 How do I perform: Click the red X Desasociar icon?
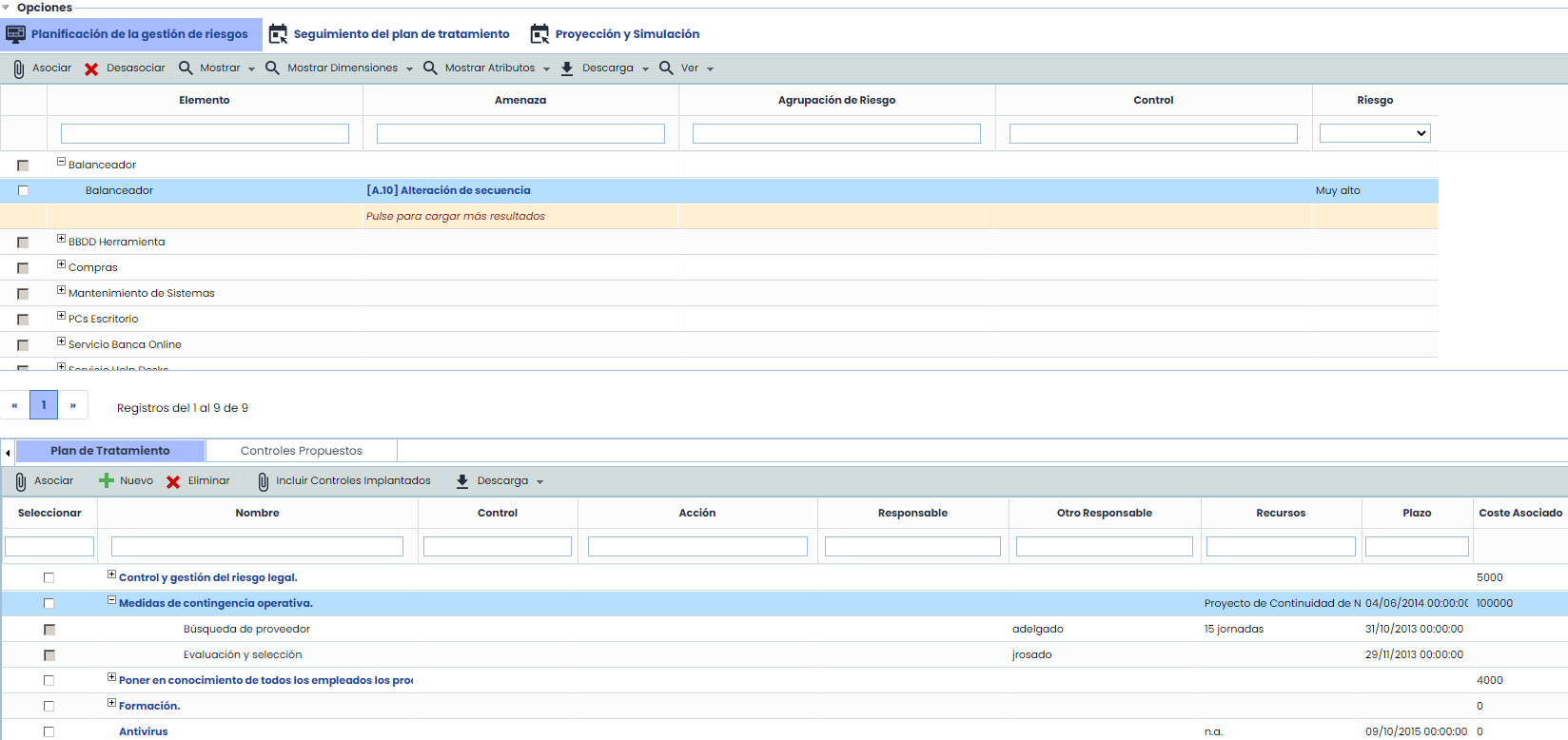tap(91, 68)
